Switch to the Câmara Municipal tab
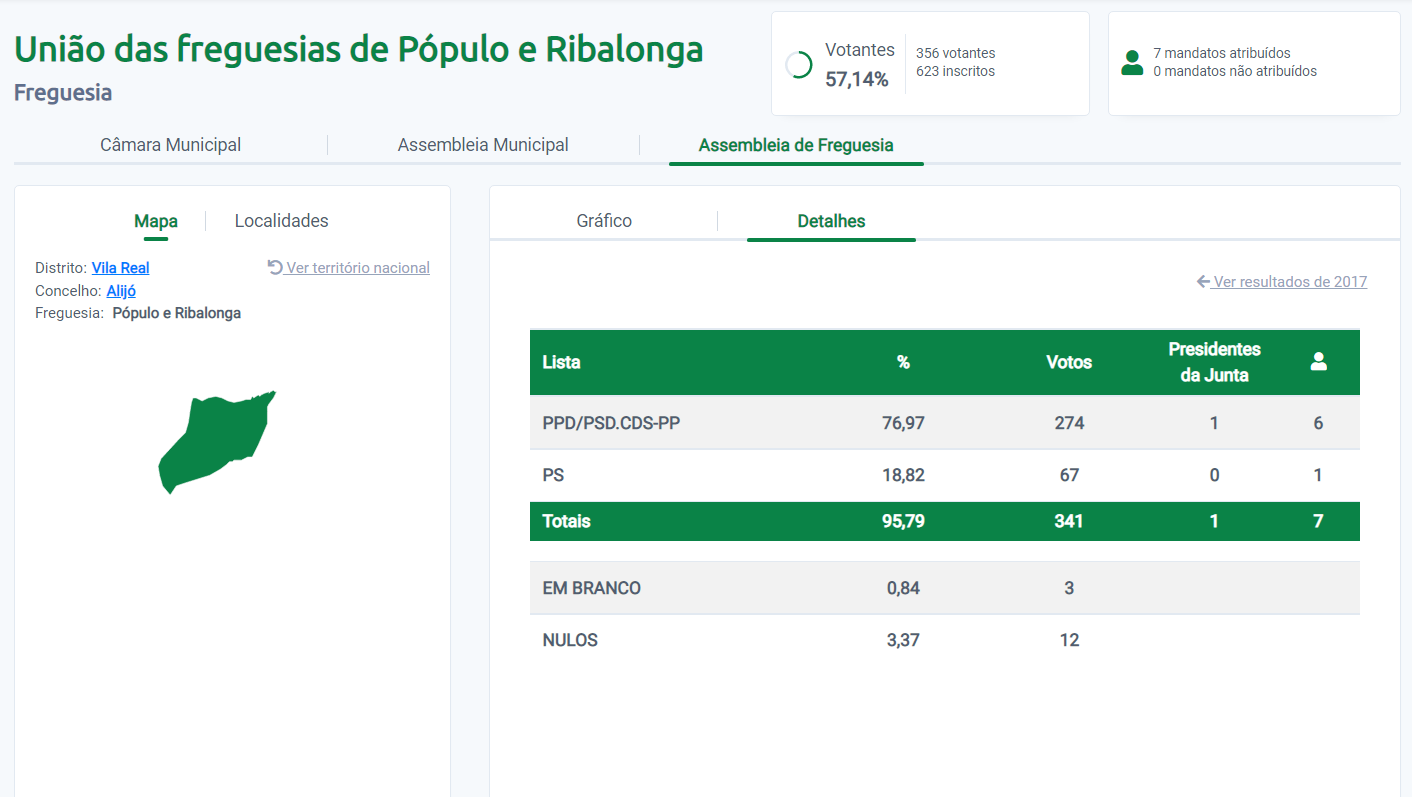 [x=170, y=145]
